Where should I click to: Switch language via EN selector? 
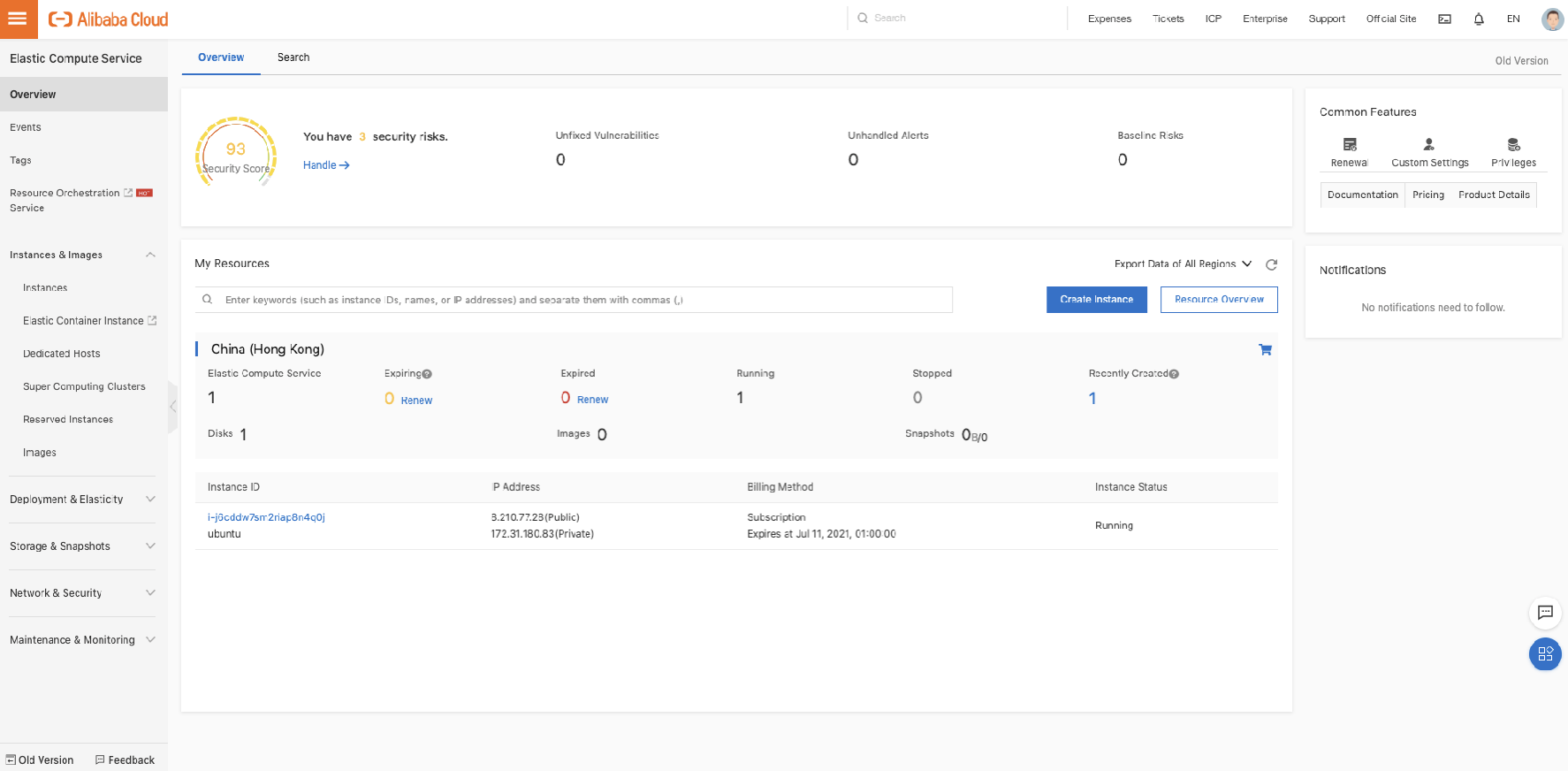click(1513, 19)
